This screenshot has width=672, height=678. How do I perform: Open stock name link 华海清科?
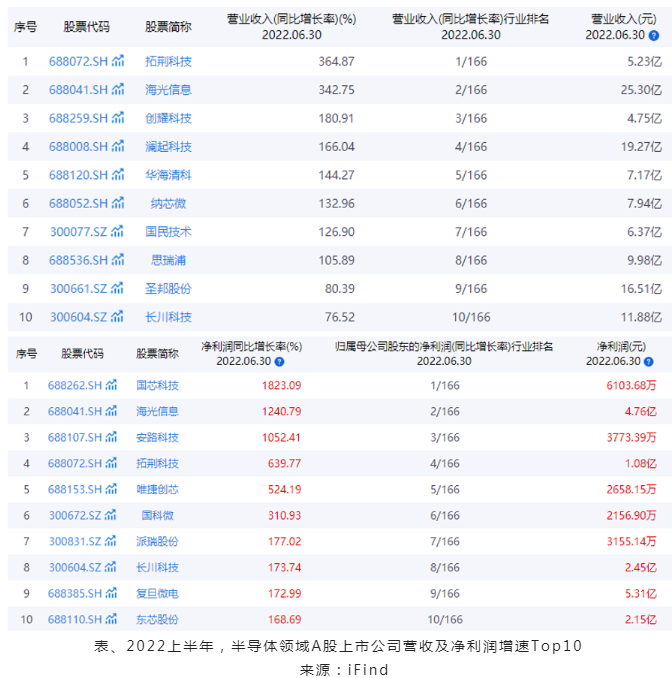pyautogui.click(x=168, y=175)
